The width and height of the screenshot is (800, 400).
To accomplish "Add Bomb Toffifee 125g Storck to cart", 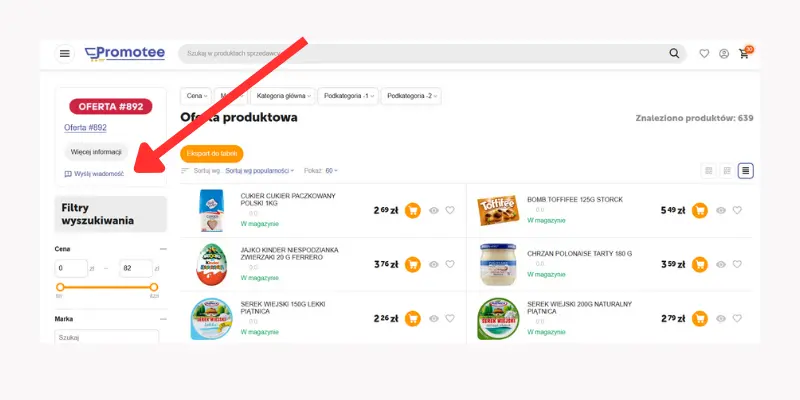I will [699, 210].
